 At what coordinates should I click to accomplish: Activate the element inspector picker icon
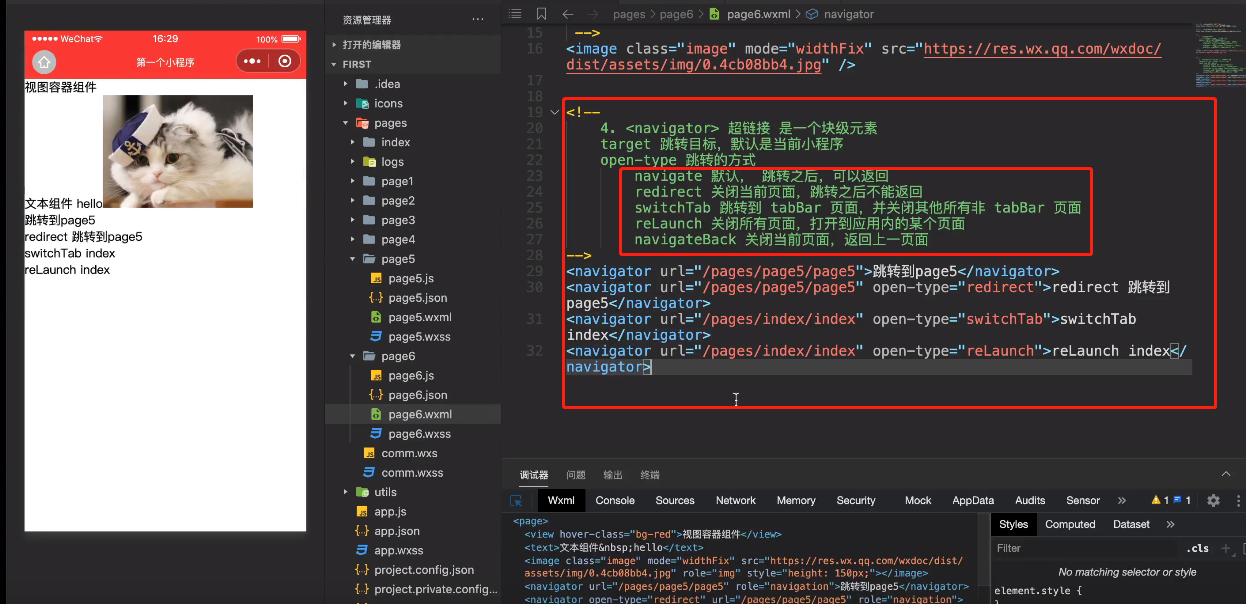point(516,501)
